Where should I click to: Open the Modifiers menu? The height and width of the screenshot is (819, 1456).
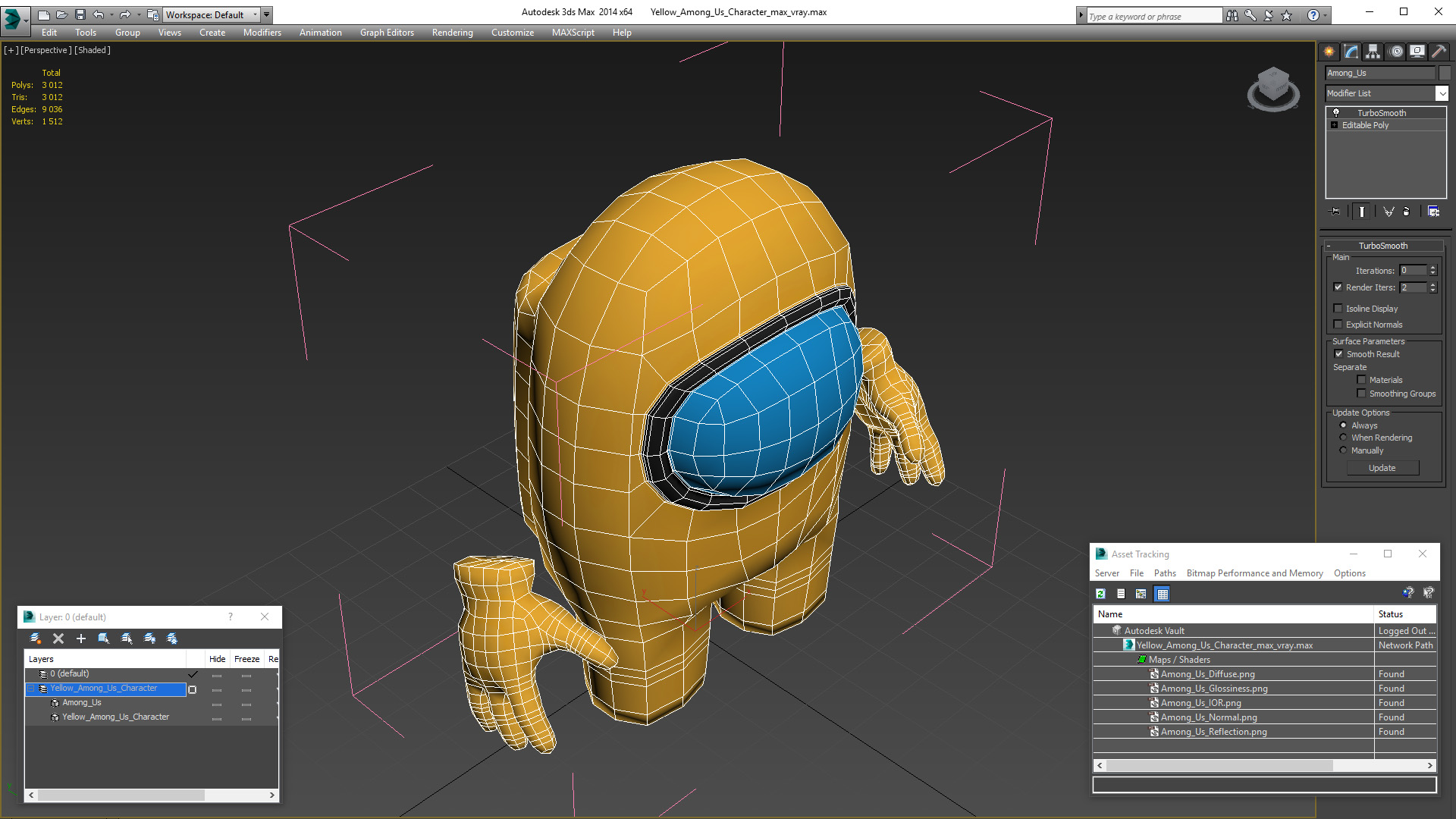pos(262,33)
